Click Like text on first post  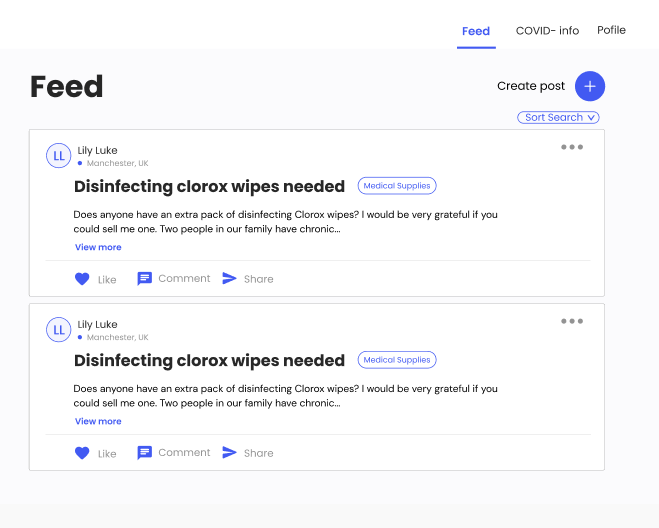(107, 280)
